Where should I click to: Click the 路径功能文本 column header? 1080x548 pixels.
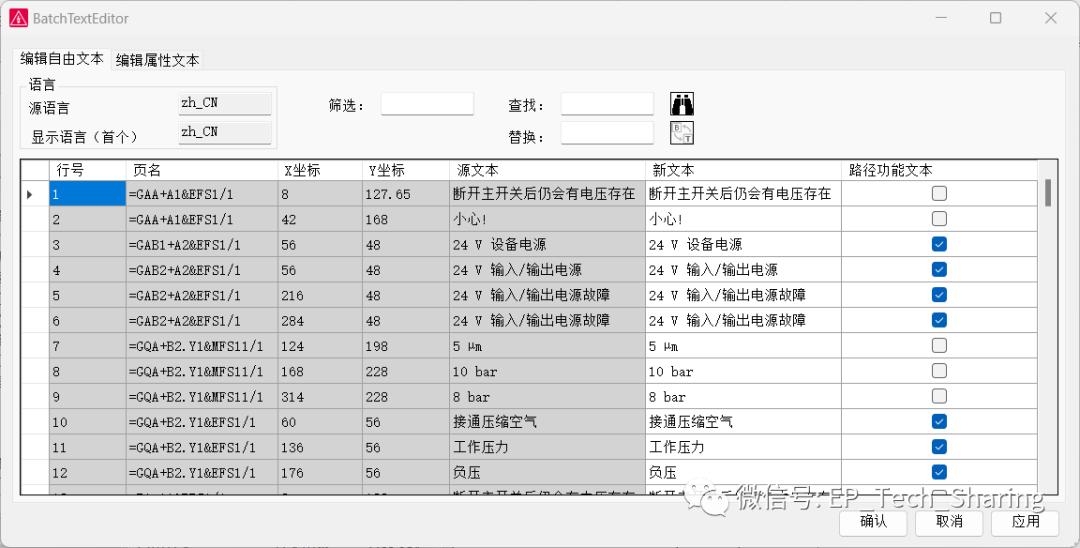point(939,170)
